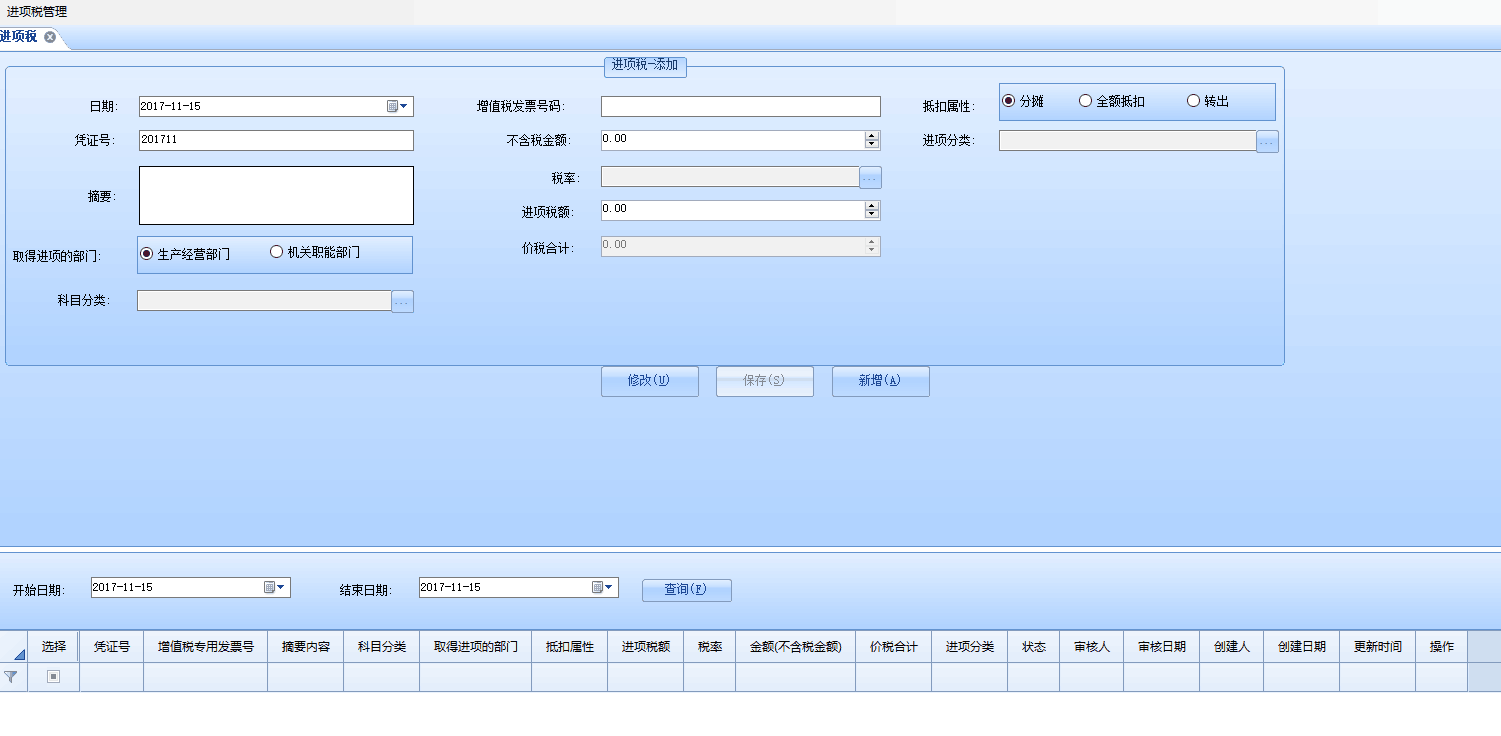The width and height of the screenshot is (1501, 736).
Task: Click into the 增值税发票号码 input field
Action: [740, 106]
